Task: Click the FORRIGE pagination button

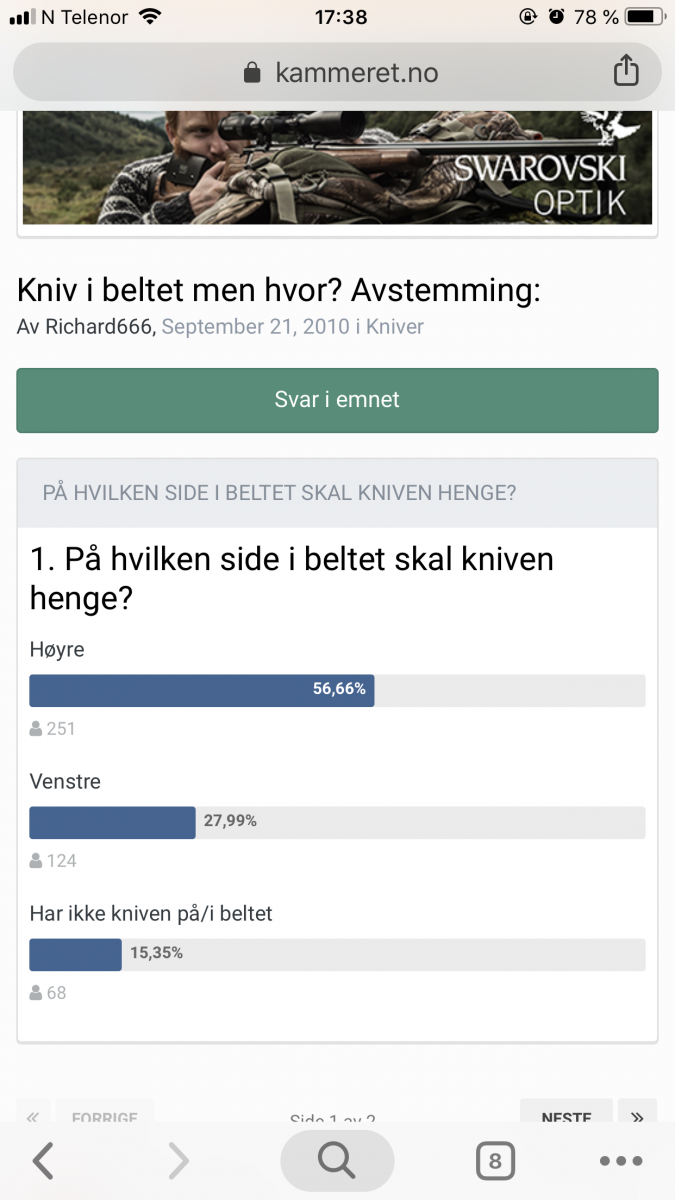Action: [105, 1116]
